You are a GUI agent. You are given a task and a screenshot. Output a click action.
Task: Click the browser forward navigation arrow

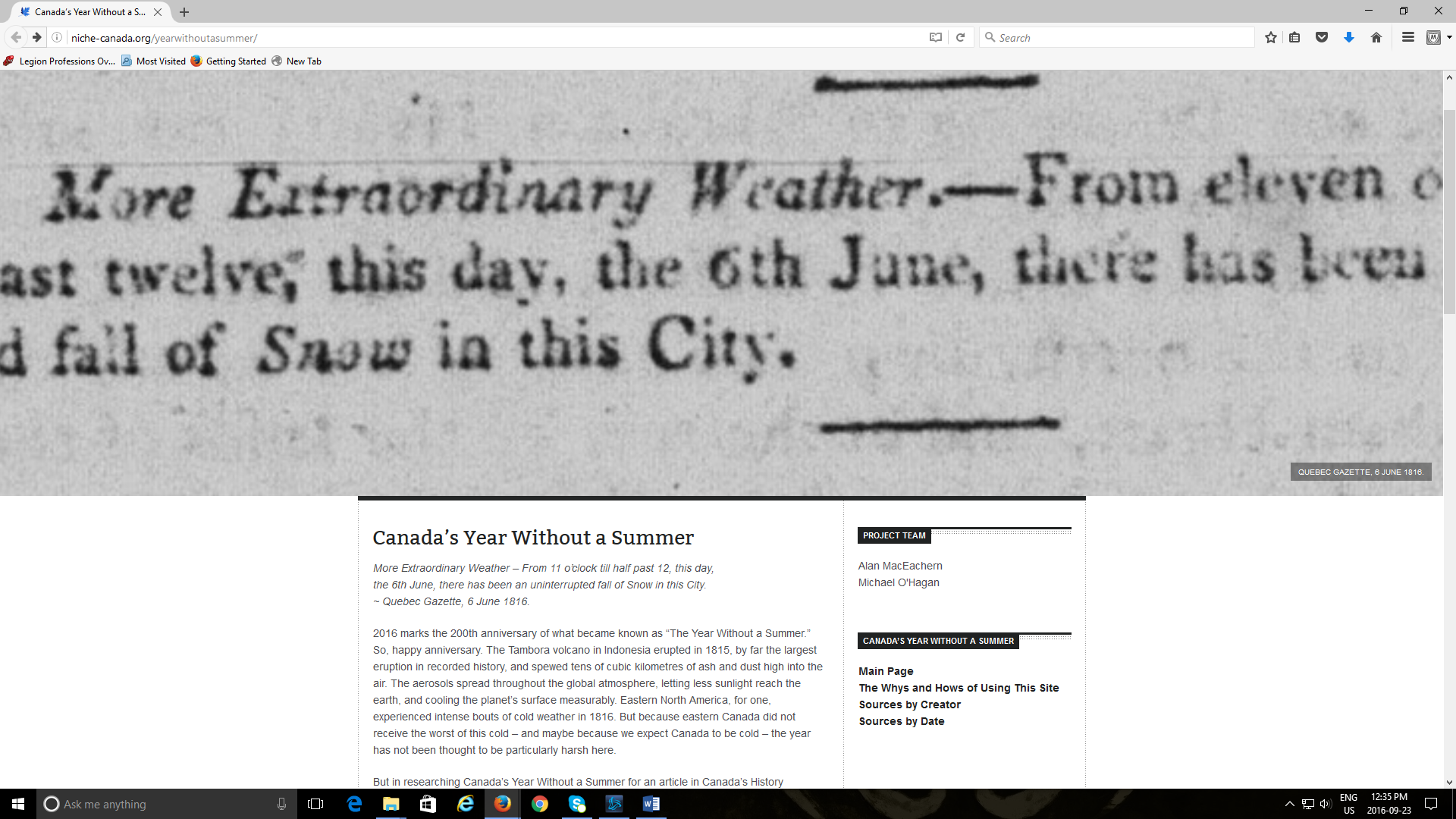pos(36,37)
